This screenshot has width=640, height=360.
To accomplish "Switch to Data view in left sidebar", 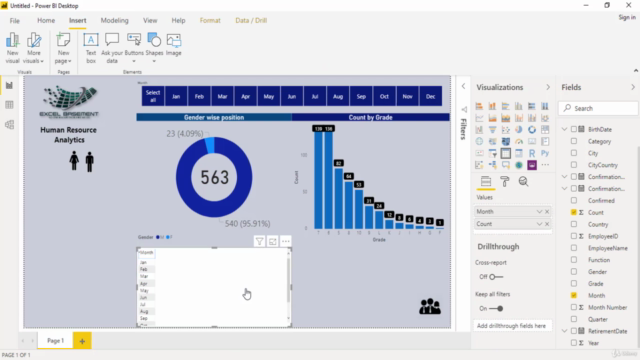I will coord(9,105).
